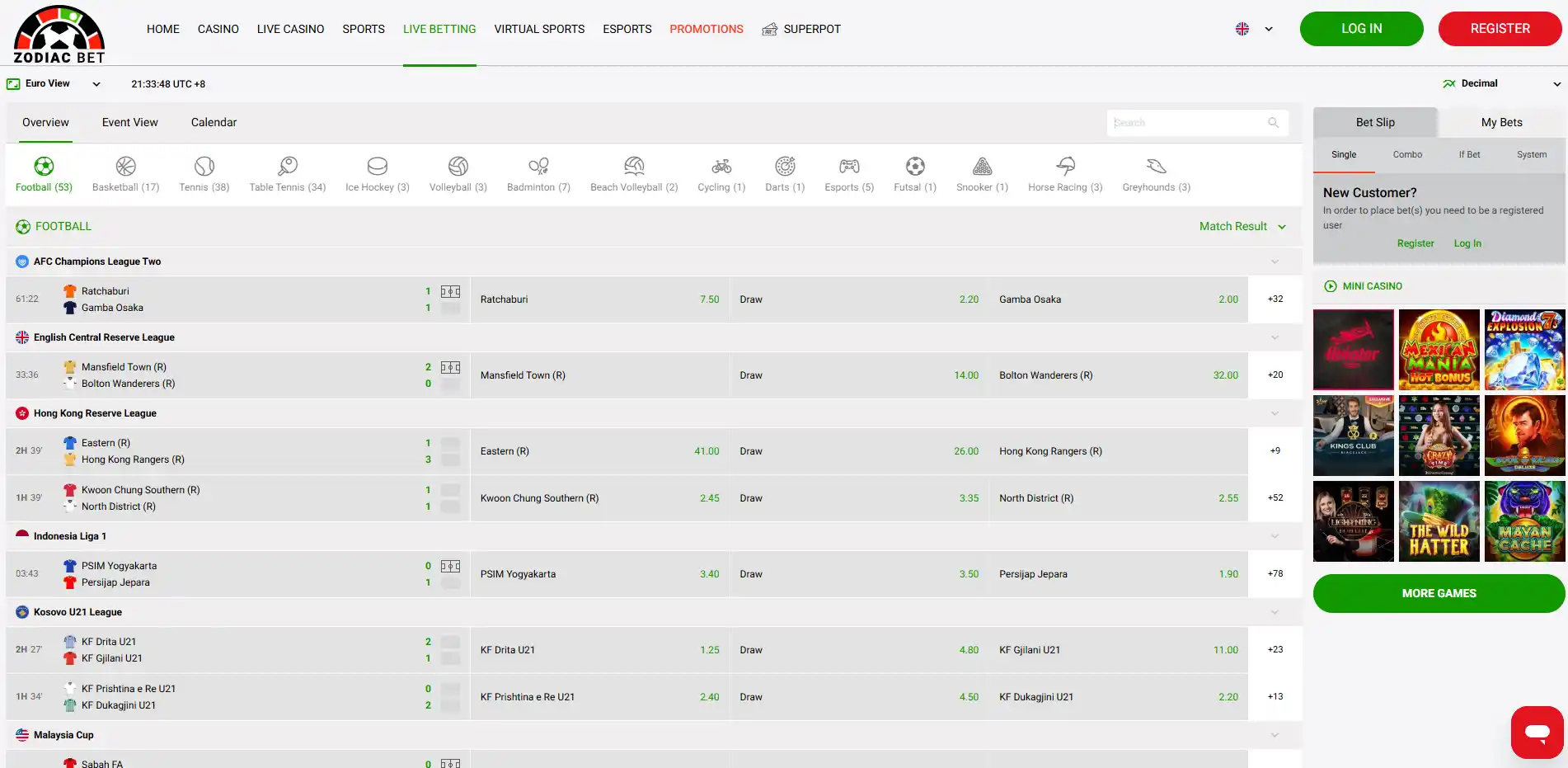The height and width of the screenshot is (768, 1568).
Task: Select the Cycling sport icon
Action: coord(721,167)
